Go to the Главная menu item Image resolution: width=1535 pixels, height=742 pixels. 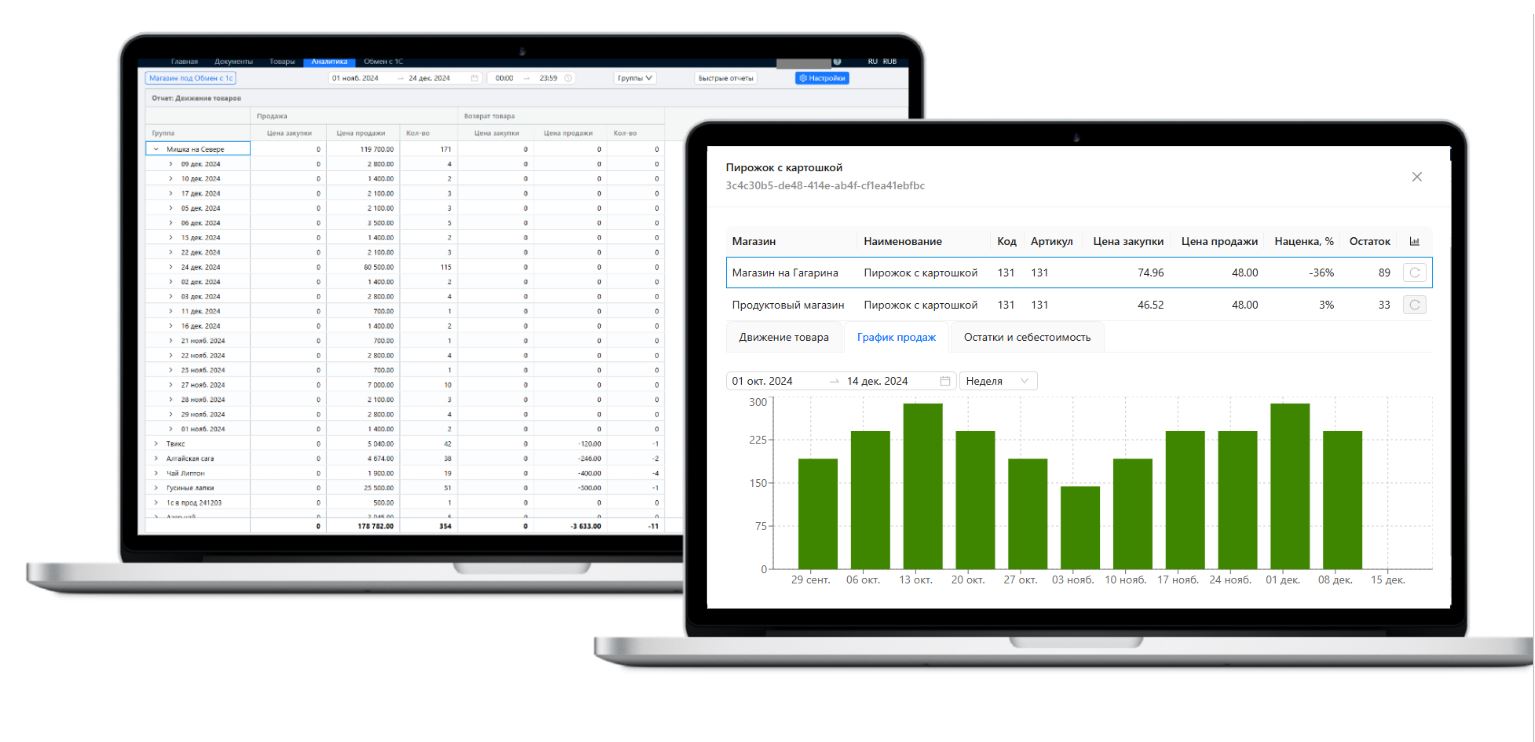[x=185, y=62]
